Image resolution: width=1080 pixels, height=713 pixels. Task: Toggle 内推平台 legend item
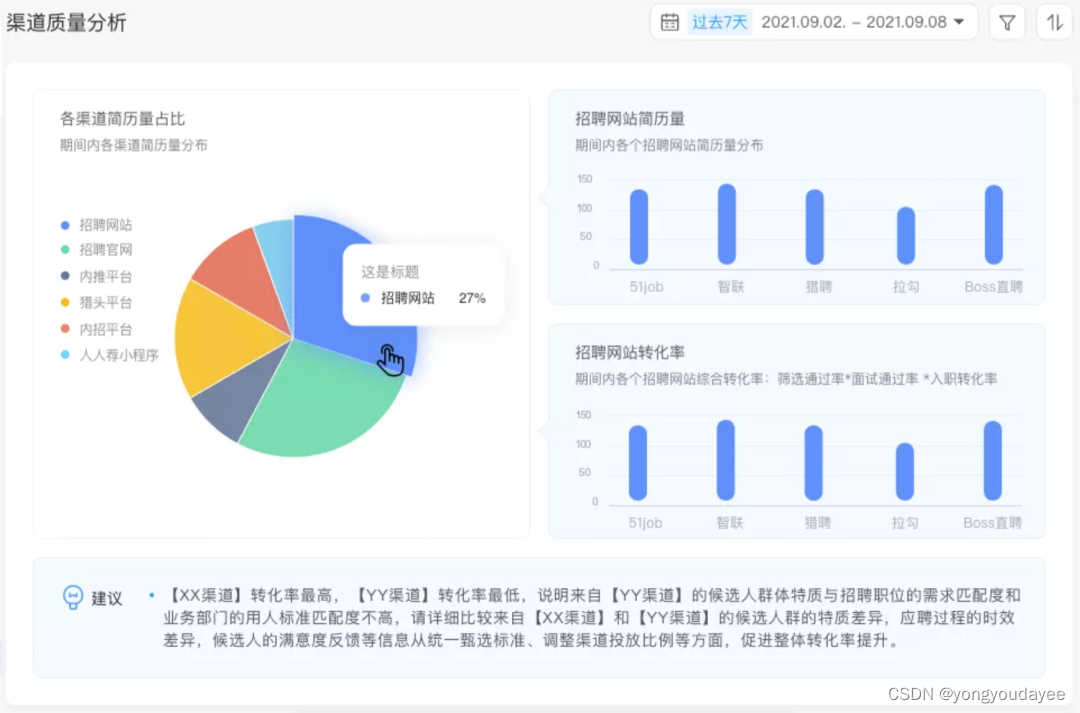[x=96, y=276]
